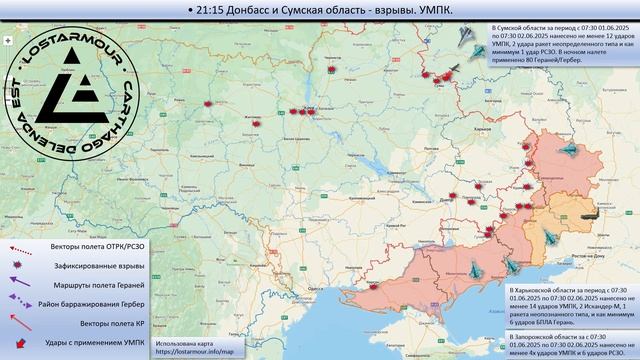Viewport: 640px width, 360px height.
Task: Click the Kharkiv region info text box
Action: click(x=572, y=306)
